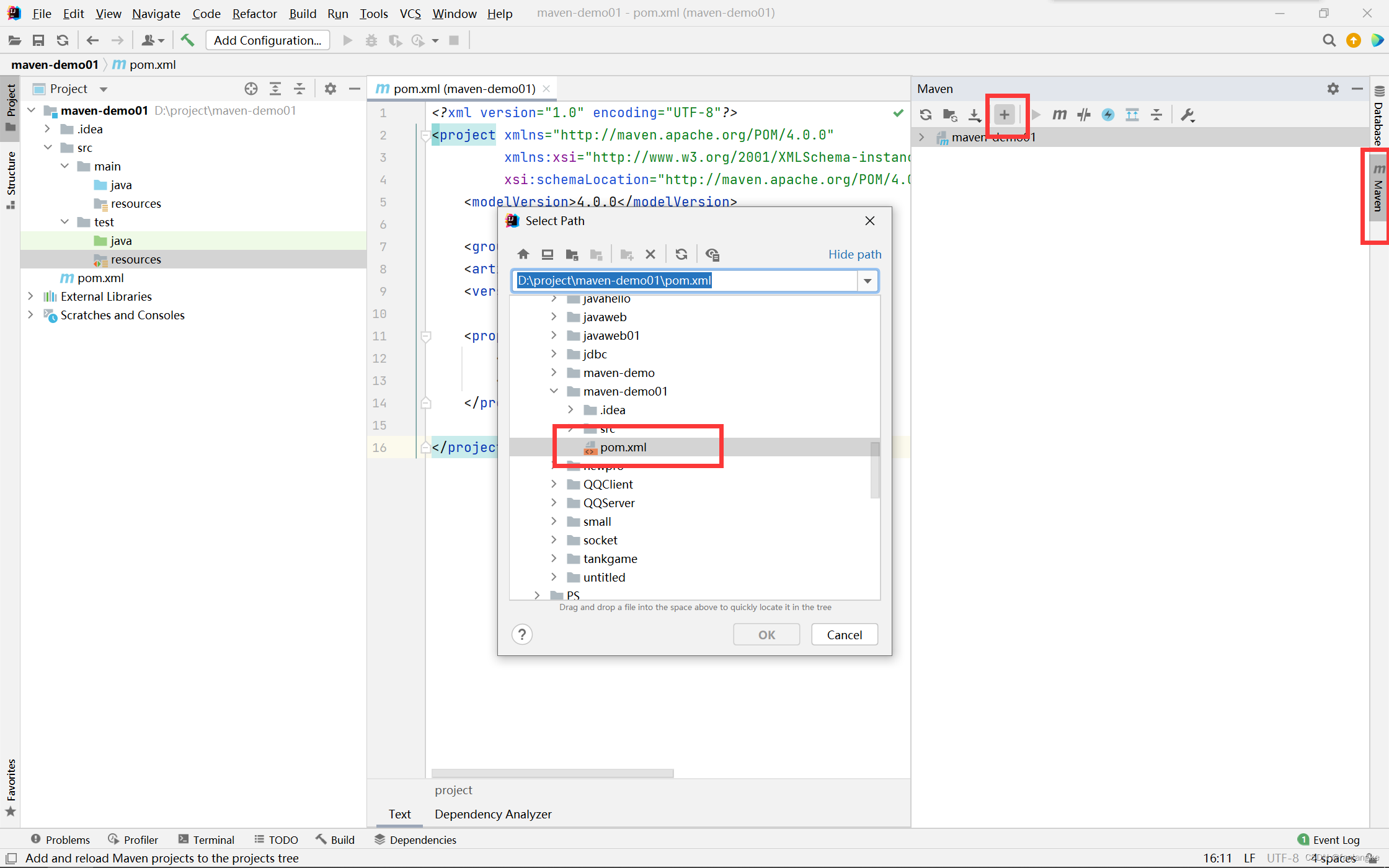Open Project panel settings gear
Screen dimensions: 1389x868
(x=331, y=89)
